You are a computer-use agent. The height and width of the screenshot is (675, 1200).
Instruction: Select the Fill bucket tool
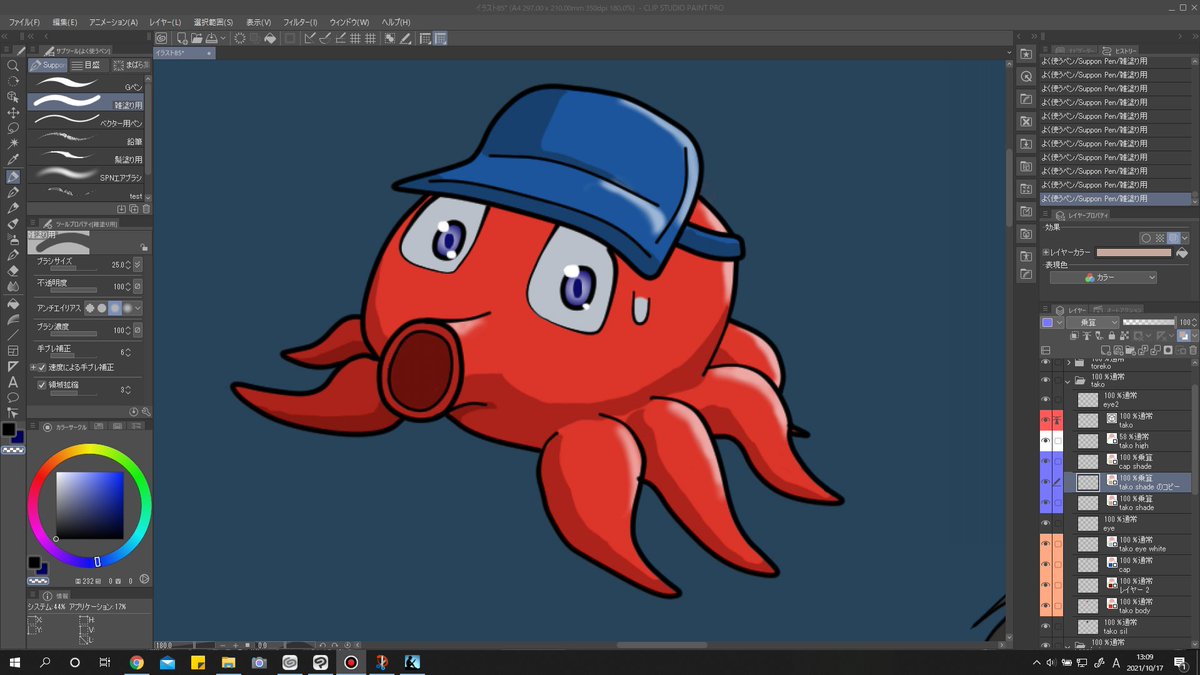(x=13, y=303)
